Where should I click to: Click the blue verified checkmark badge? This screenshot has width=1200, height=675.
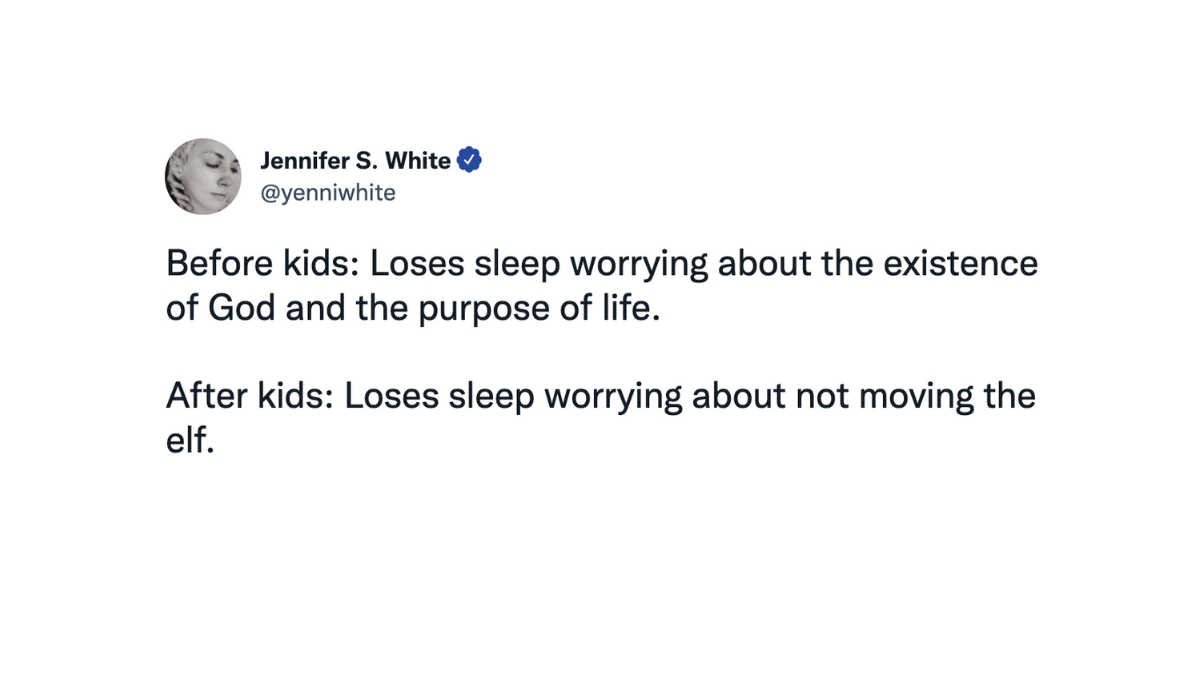tap(470, 160)
